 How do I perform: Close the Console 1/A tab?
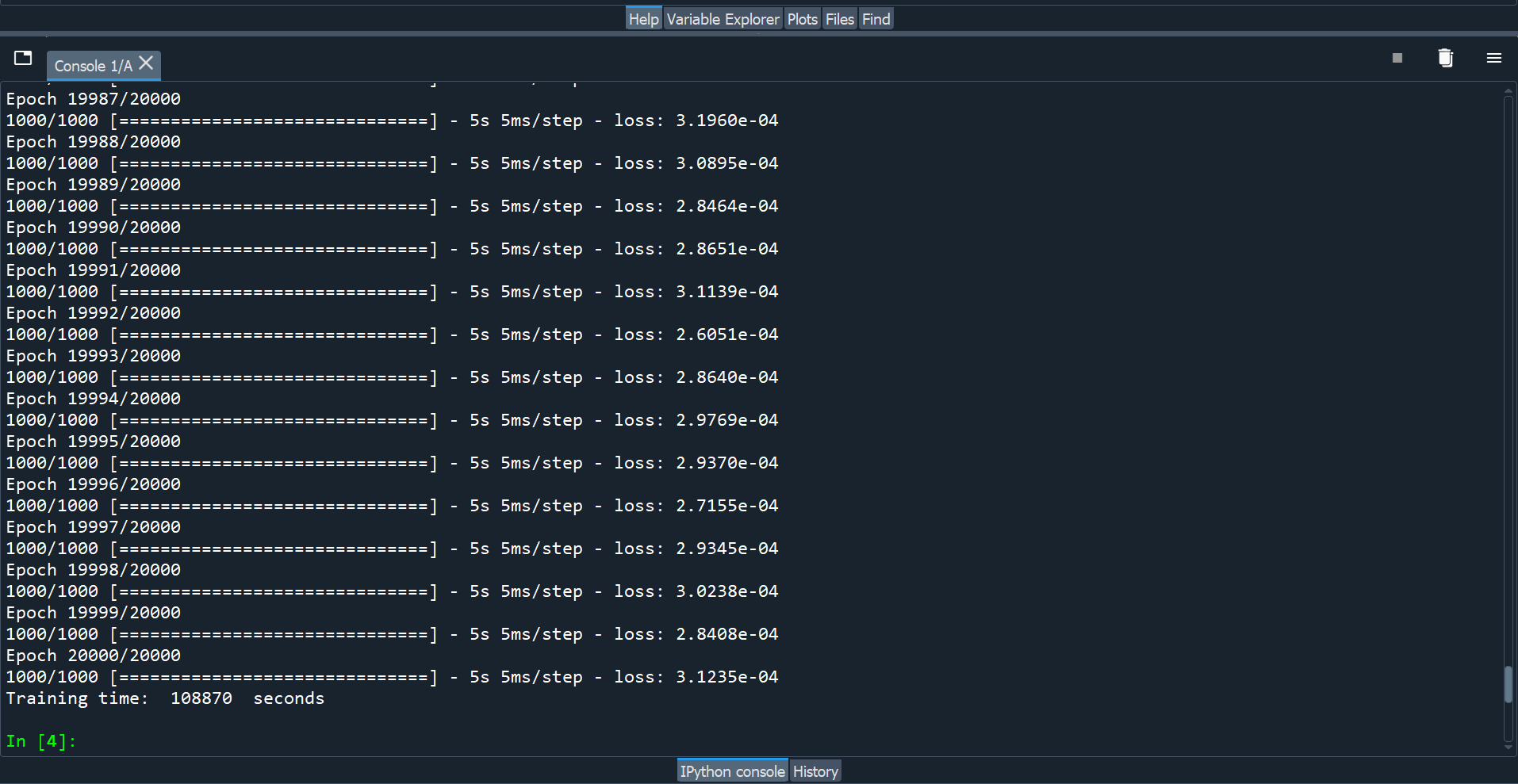click(146, 63)
